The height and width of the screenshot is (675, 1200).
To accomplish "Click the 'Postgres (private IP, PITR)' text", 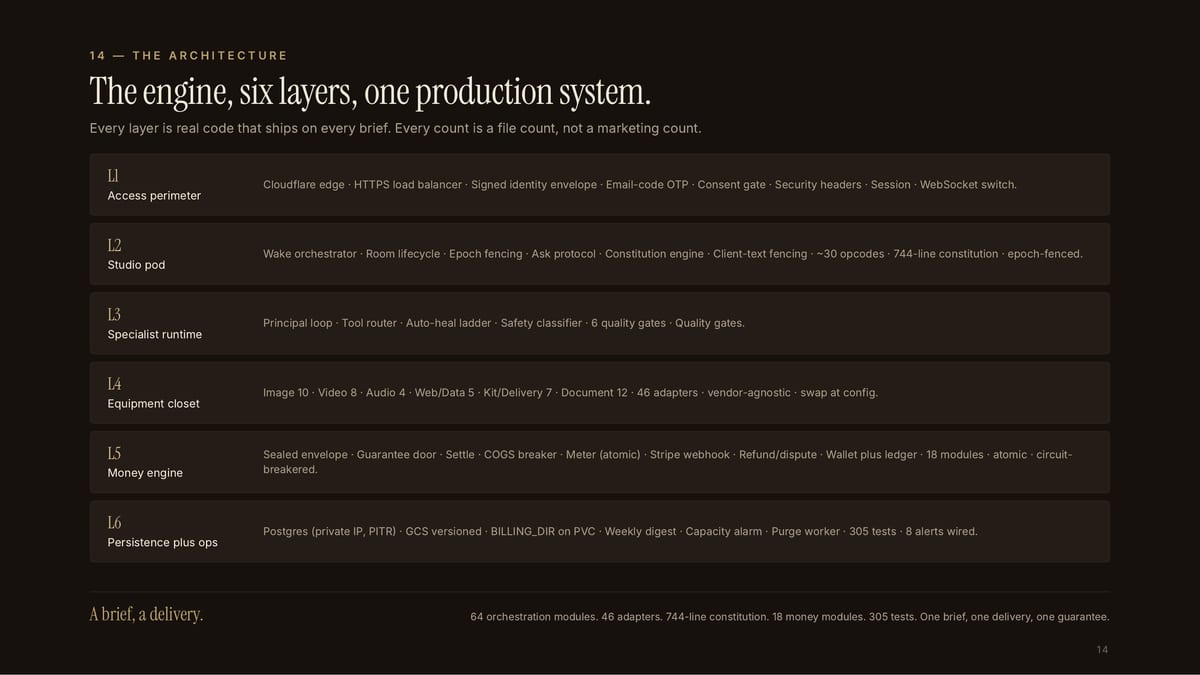I will pyautogui.click(x=330, y=531).
